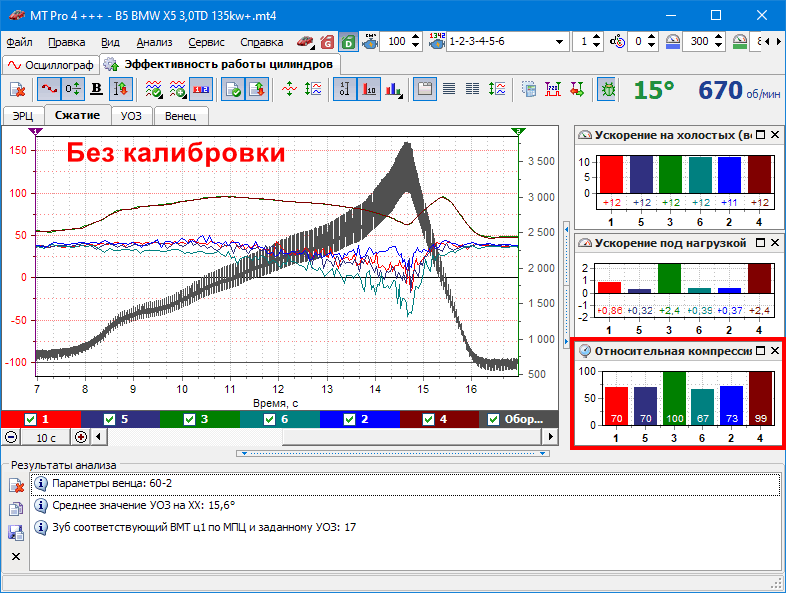Select the Венец sub-tab
Screen dimensions: 786x593
click(180, 116)
